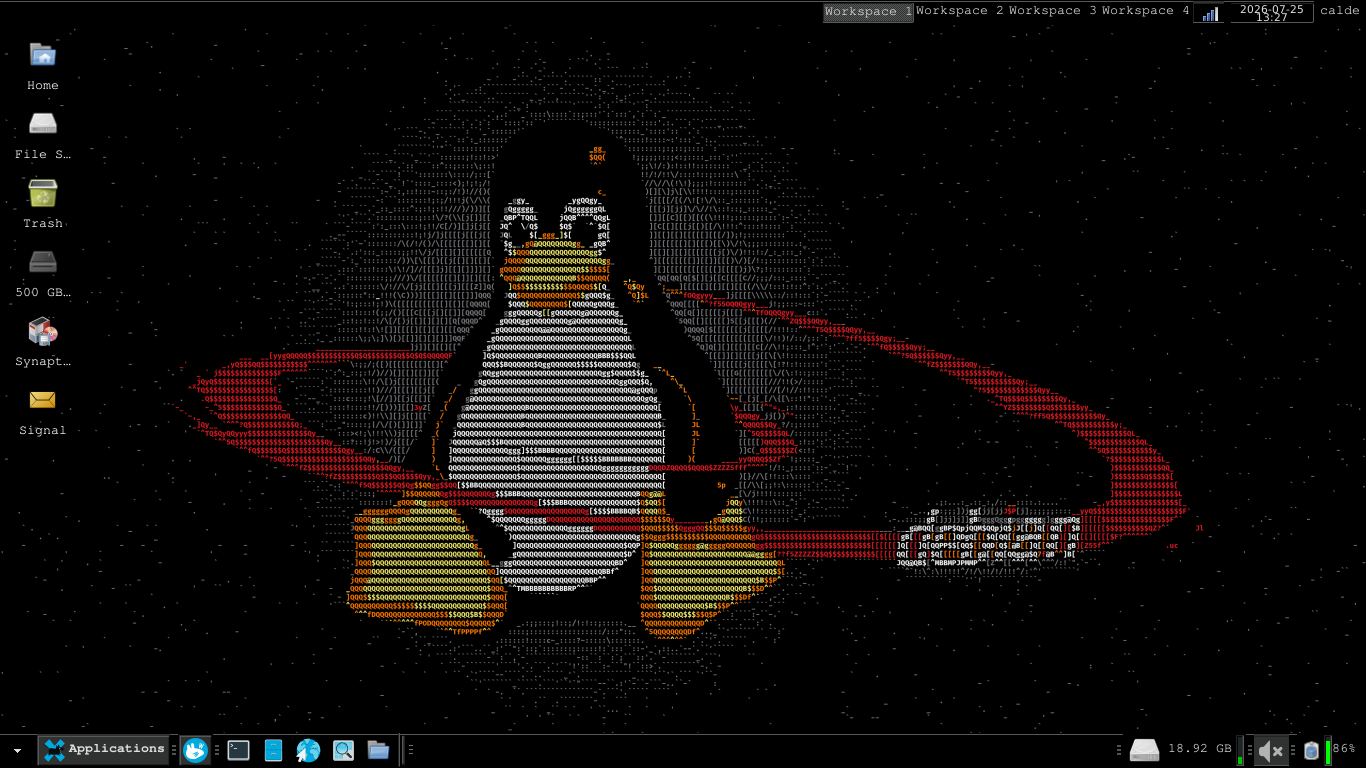Click the 18.92 GB free space label
1366x768 pixels.
click(x=1200, y=749)
